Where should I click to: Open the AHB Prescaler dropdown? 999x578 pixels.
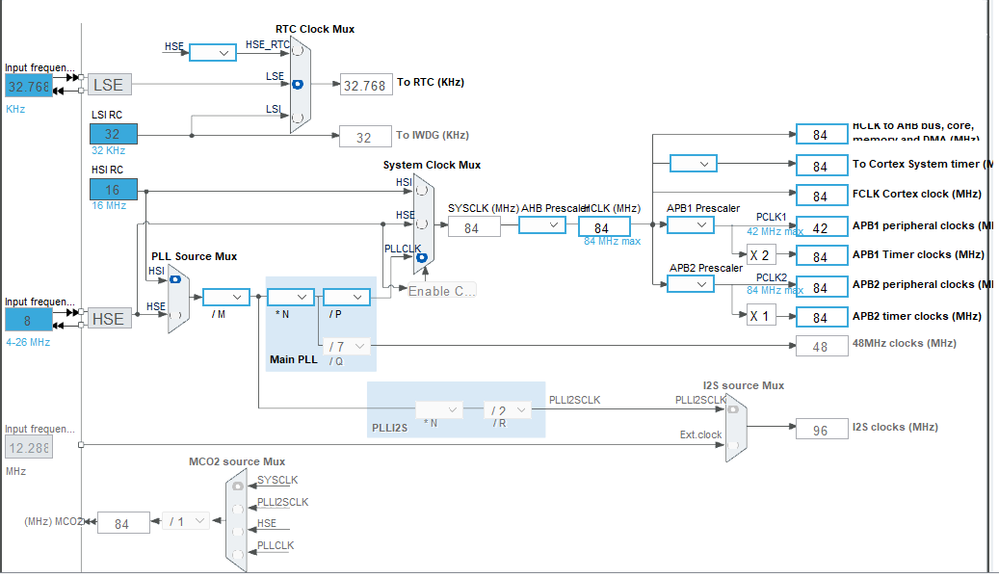pos(542,225)
